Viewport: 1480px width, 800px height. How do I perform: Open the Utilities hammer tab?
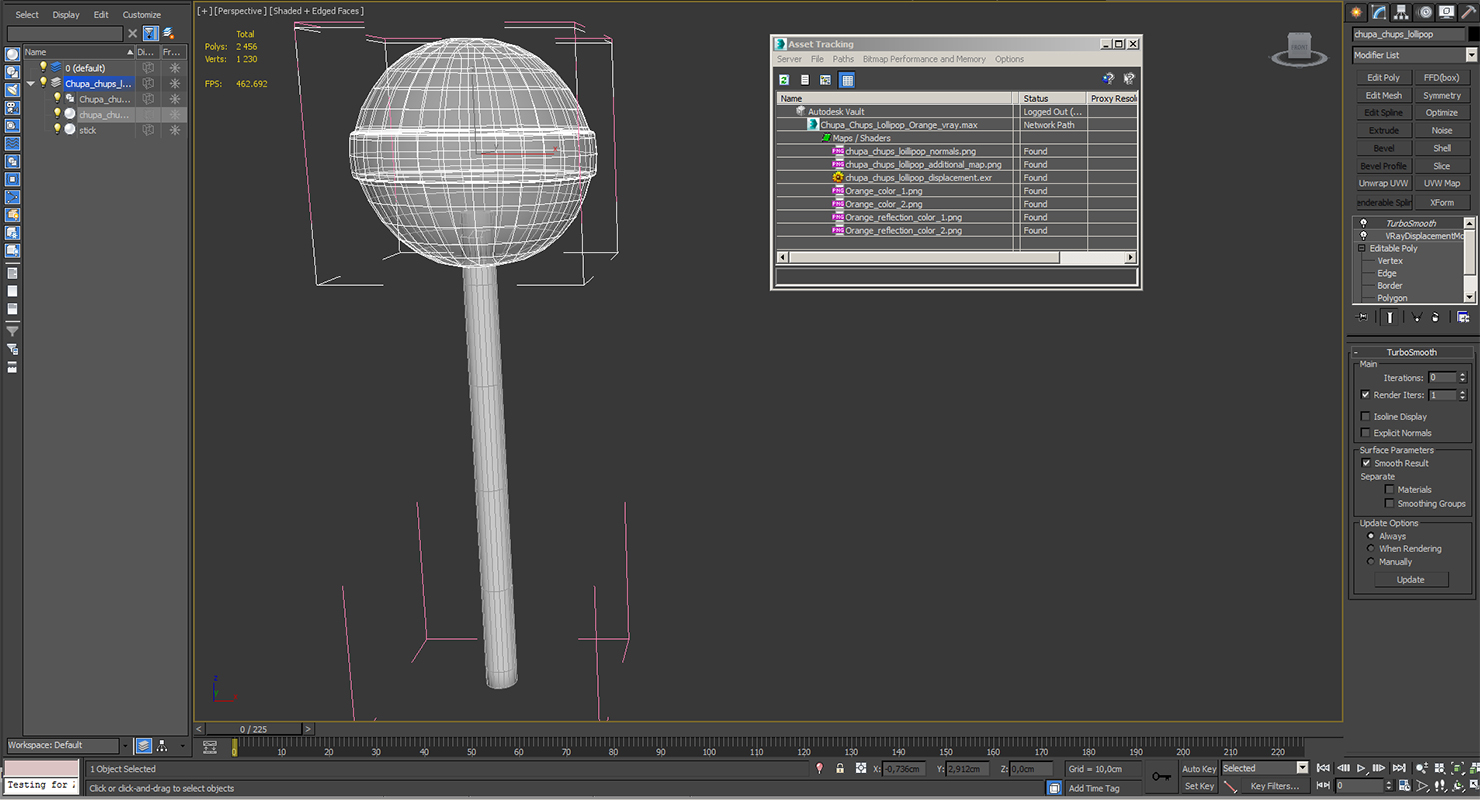click(x=1470, y=12)
